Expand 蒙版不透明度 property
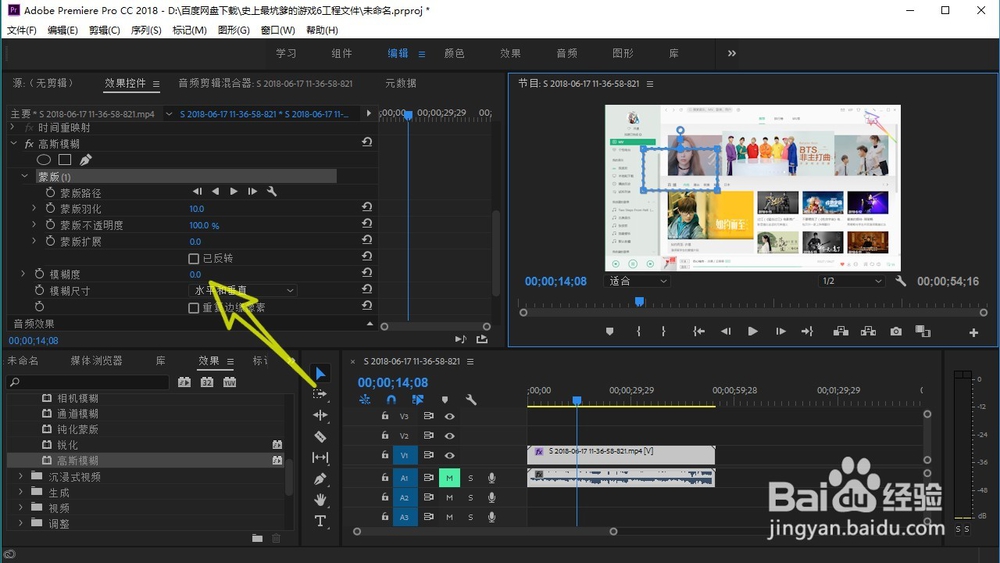This screenshot has width=1000, height=563. click(34, 224)
